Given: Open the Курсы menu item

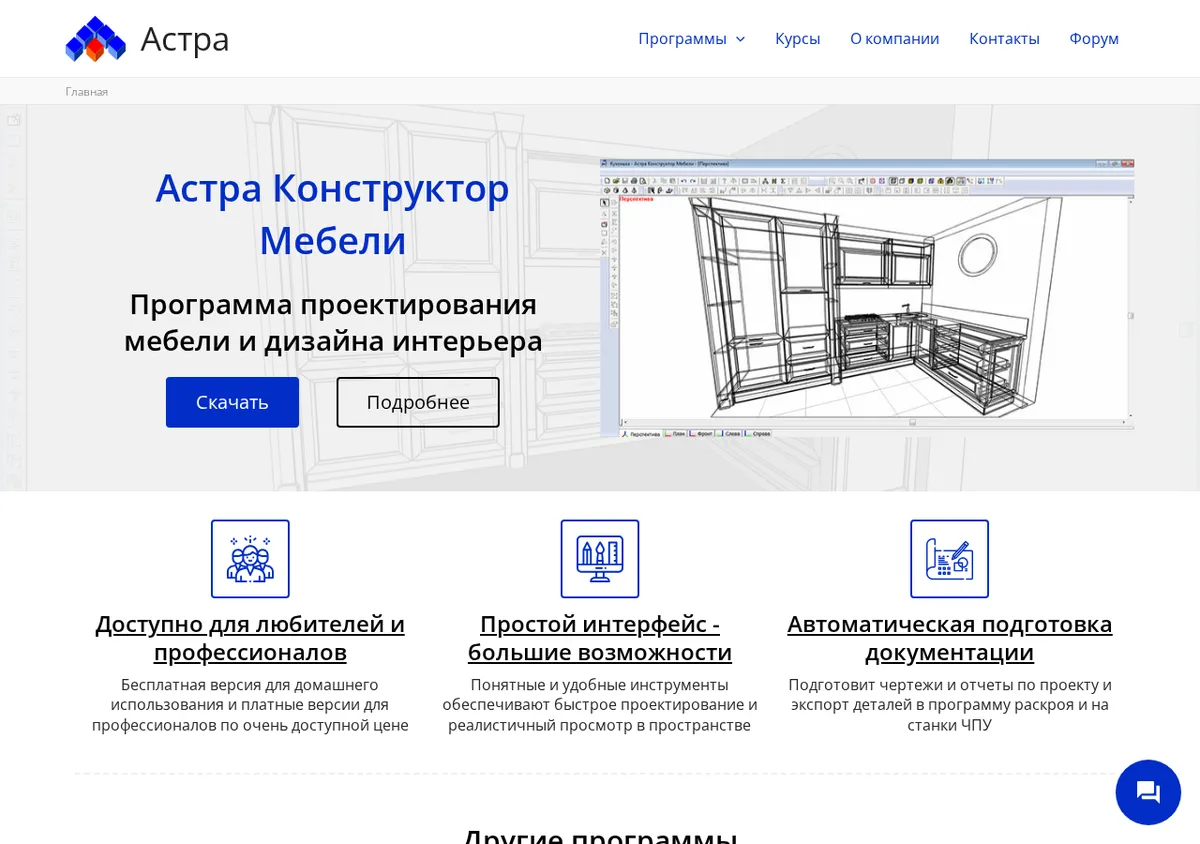Looking at the screenshot, I should pos(798,39).
